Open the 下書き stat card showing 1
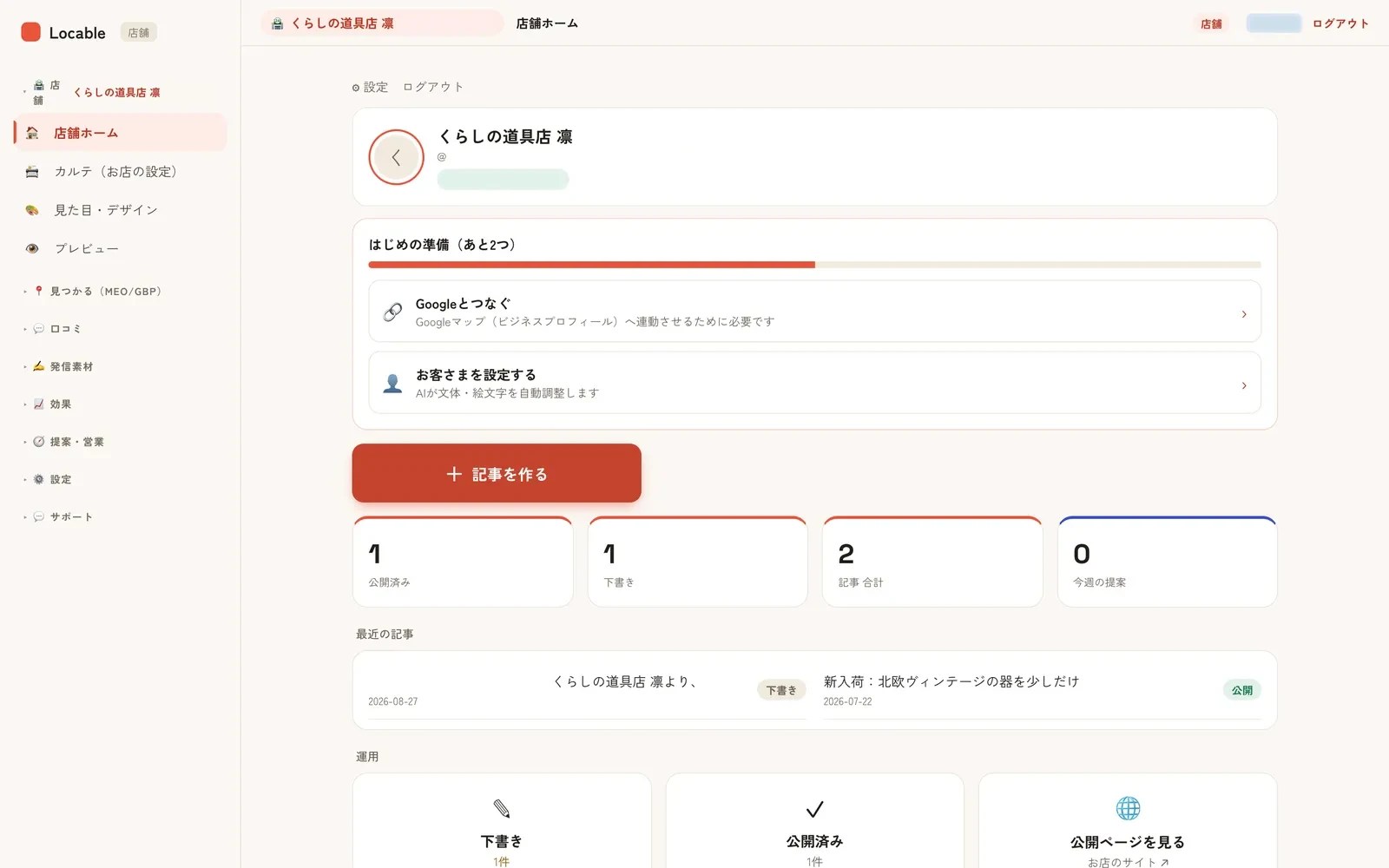This screenshot has height=868, width=1389. pos(698,562)
